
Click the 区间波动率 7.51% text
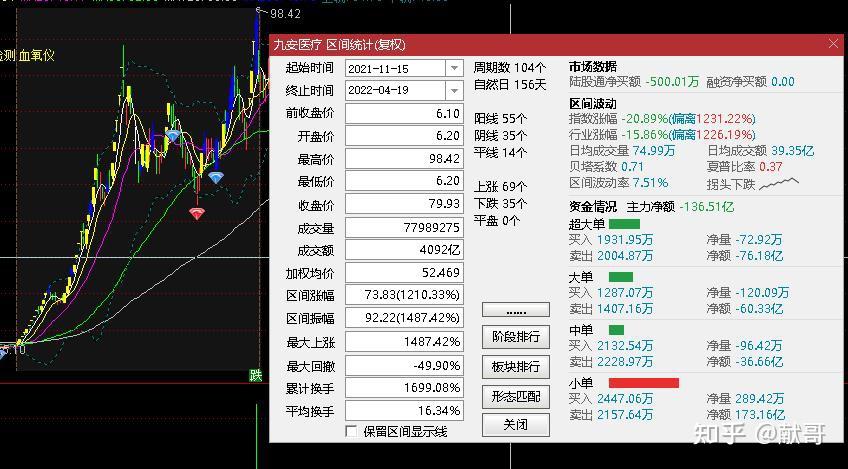click(x=619, y=183)
